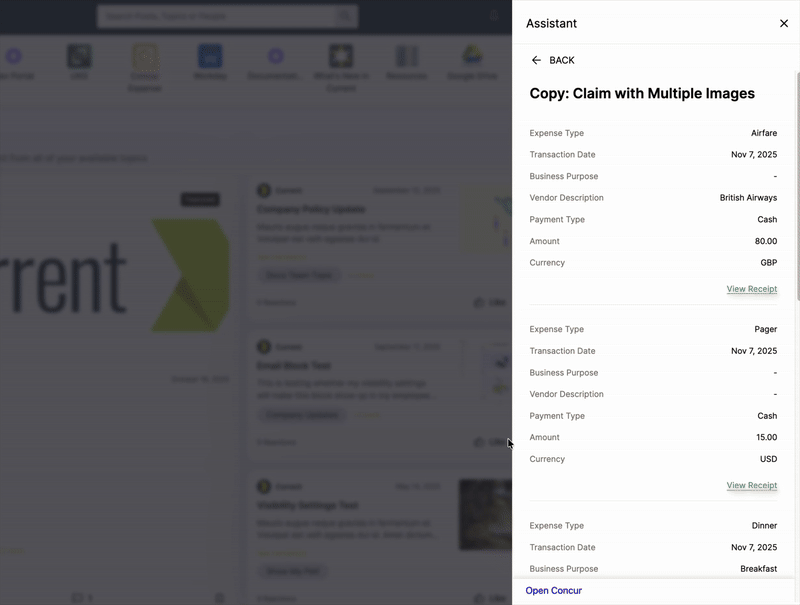Open the Company Policy Update post title
800x605 pixels.
pos(311,209)
